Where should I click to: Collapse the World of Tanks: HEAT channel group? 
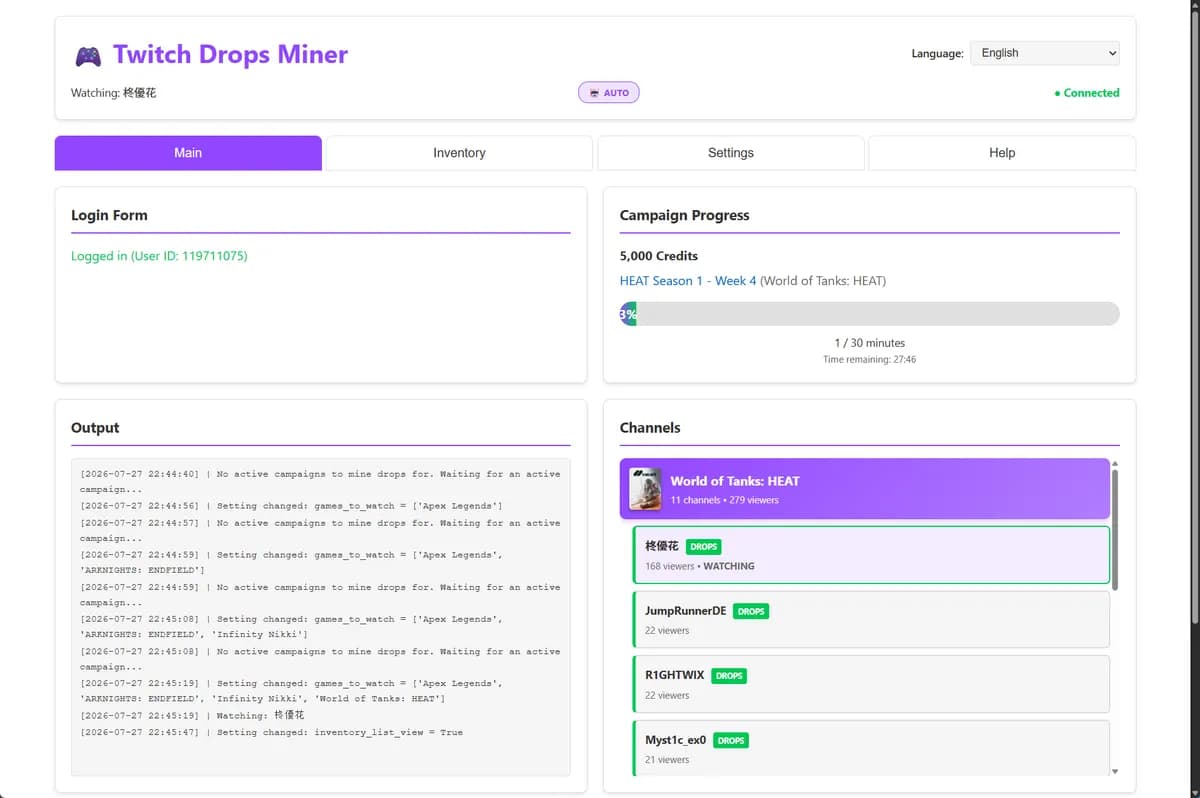point(865,489)
